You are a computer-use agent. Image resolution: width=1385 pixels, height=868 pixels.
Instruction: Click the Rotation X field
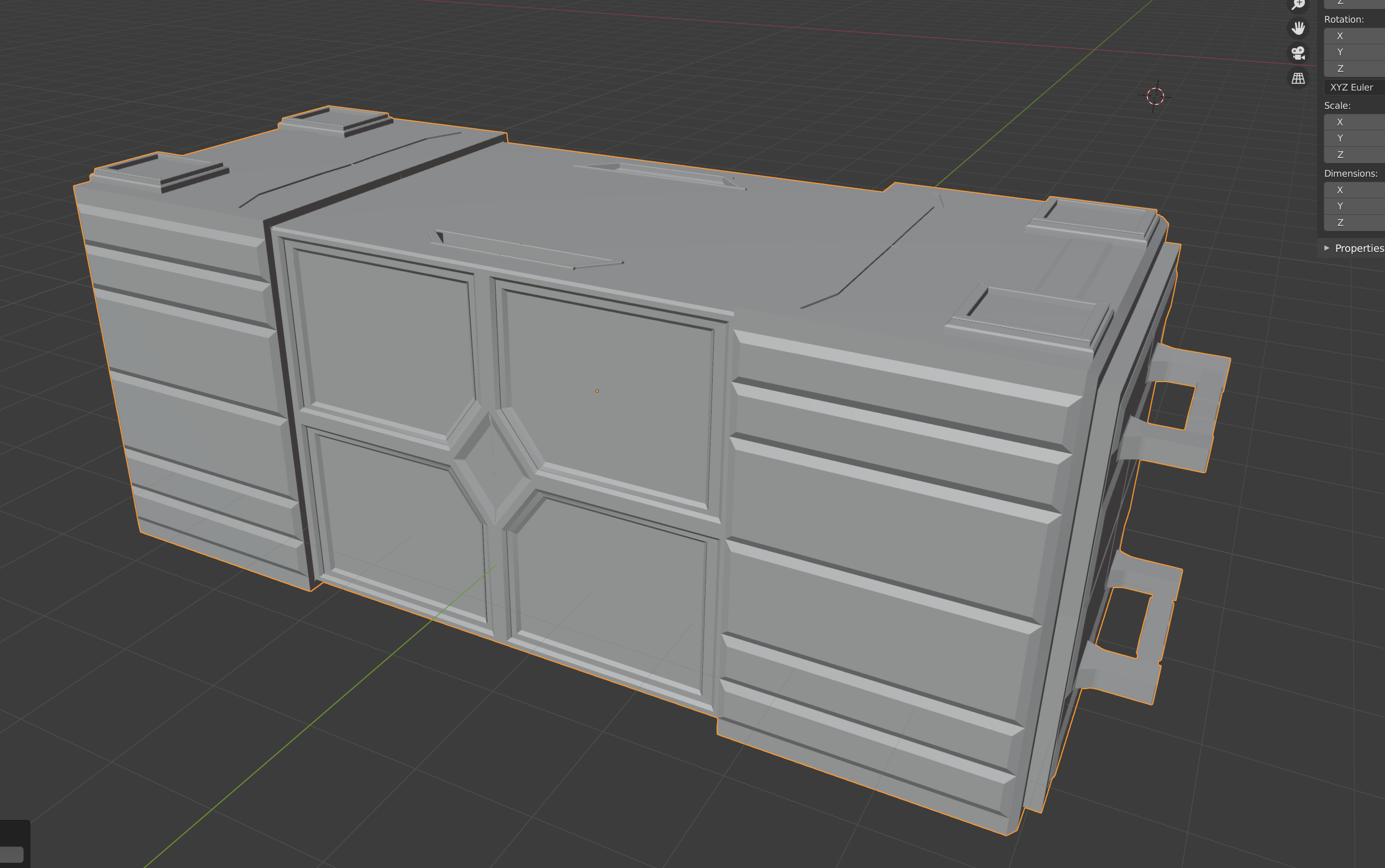point(1356,35)
